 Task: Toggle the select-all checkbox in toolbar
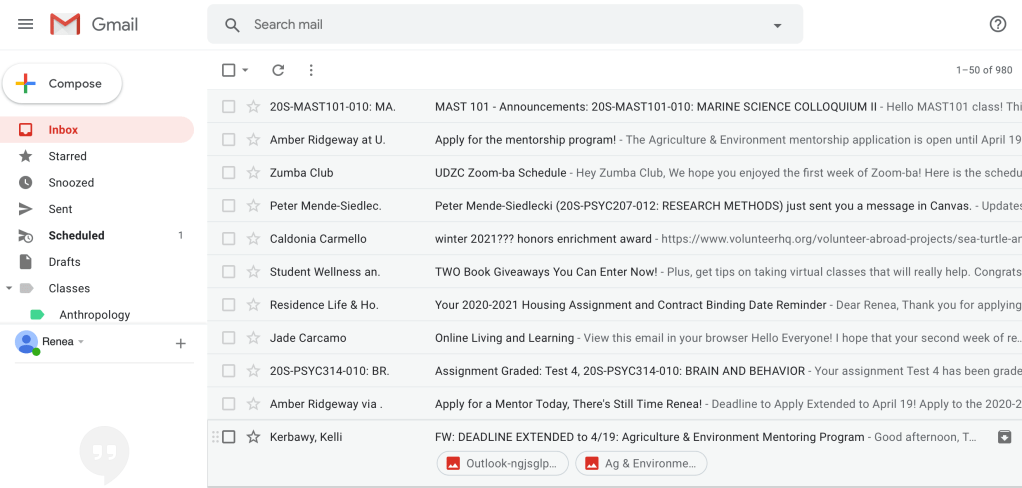coord(229,70)
